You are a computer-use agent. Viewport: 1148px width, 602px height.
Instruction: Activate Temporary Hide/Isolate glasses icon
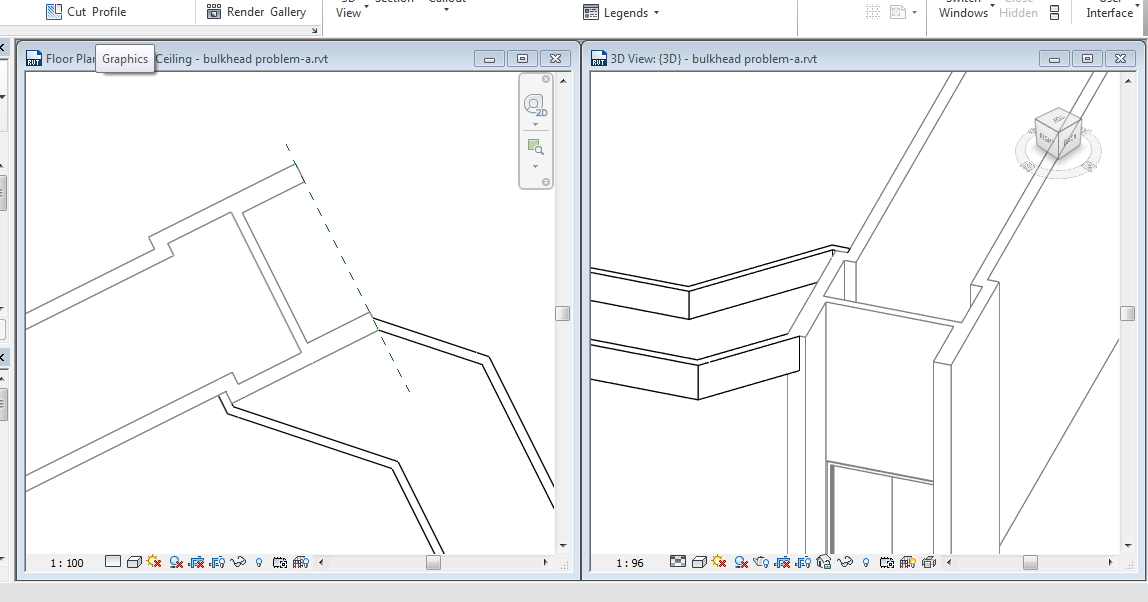click(237, 562)
